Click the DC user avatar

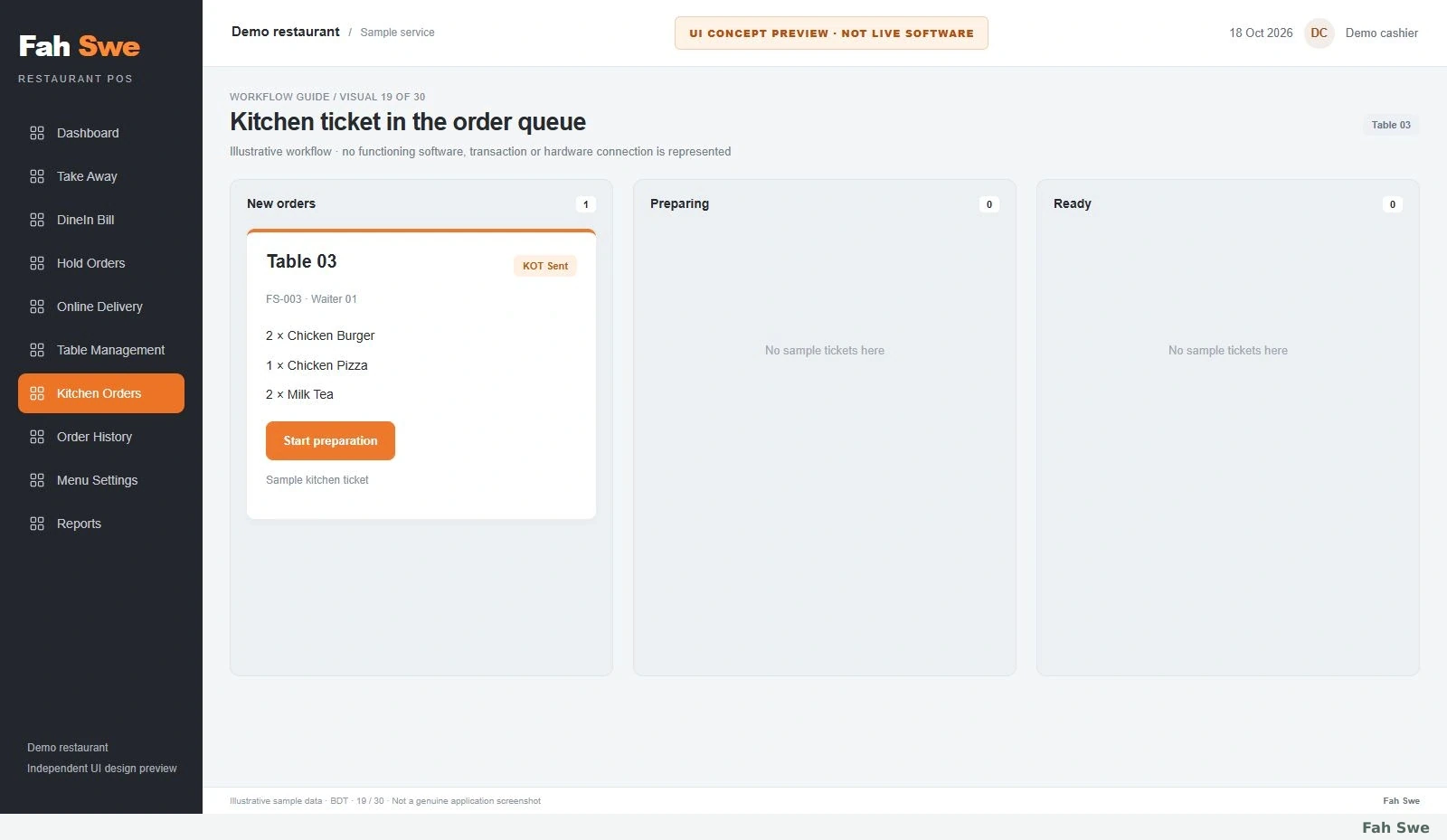pos(1319,33)
